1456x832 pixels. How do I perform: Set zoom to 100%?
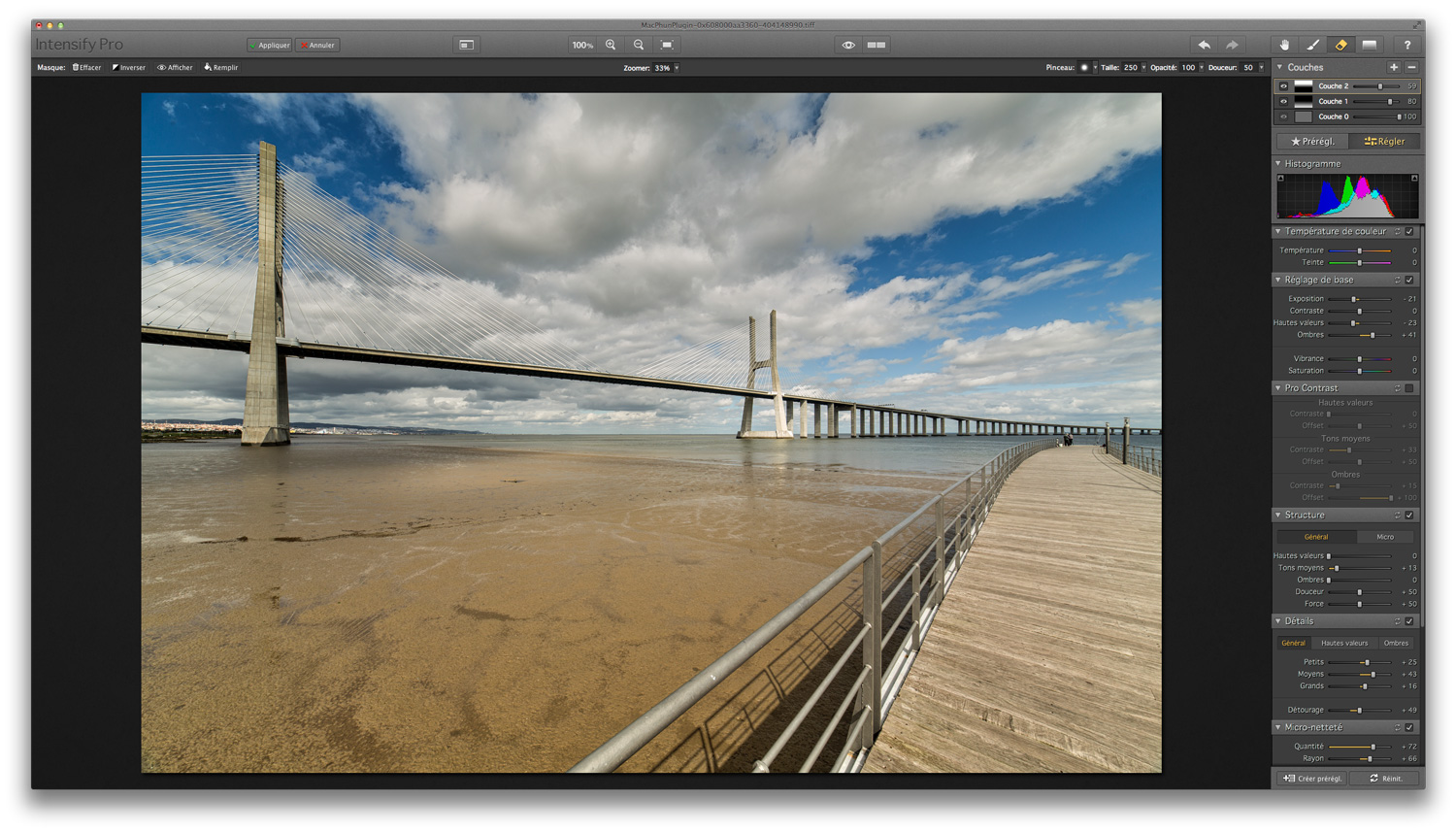pyautogui.click(x=582, y=45)
